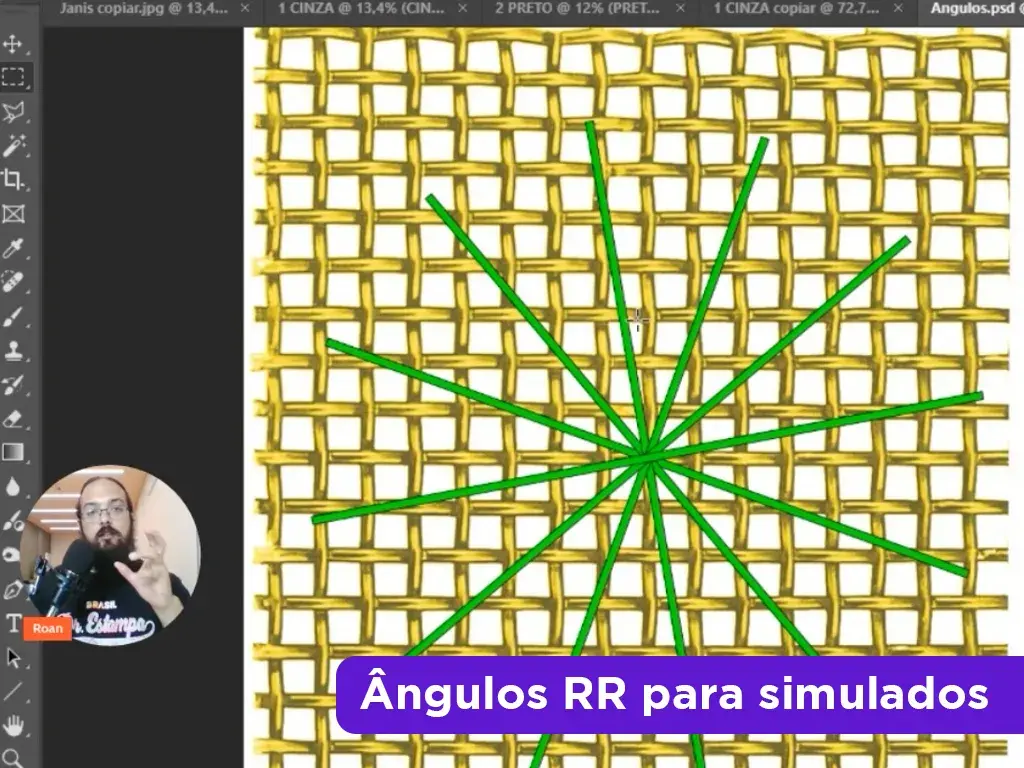The image size is (1024, 768).
Task: Select the Move tool
Action: [x=13, y=44]
